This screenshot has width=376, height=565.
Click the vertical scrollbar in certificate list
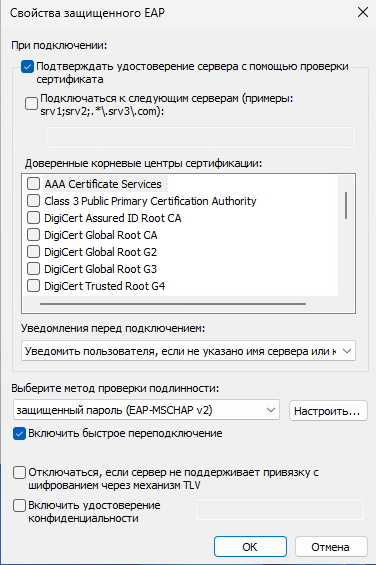(x=346, y=205)
